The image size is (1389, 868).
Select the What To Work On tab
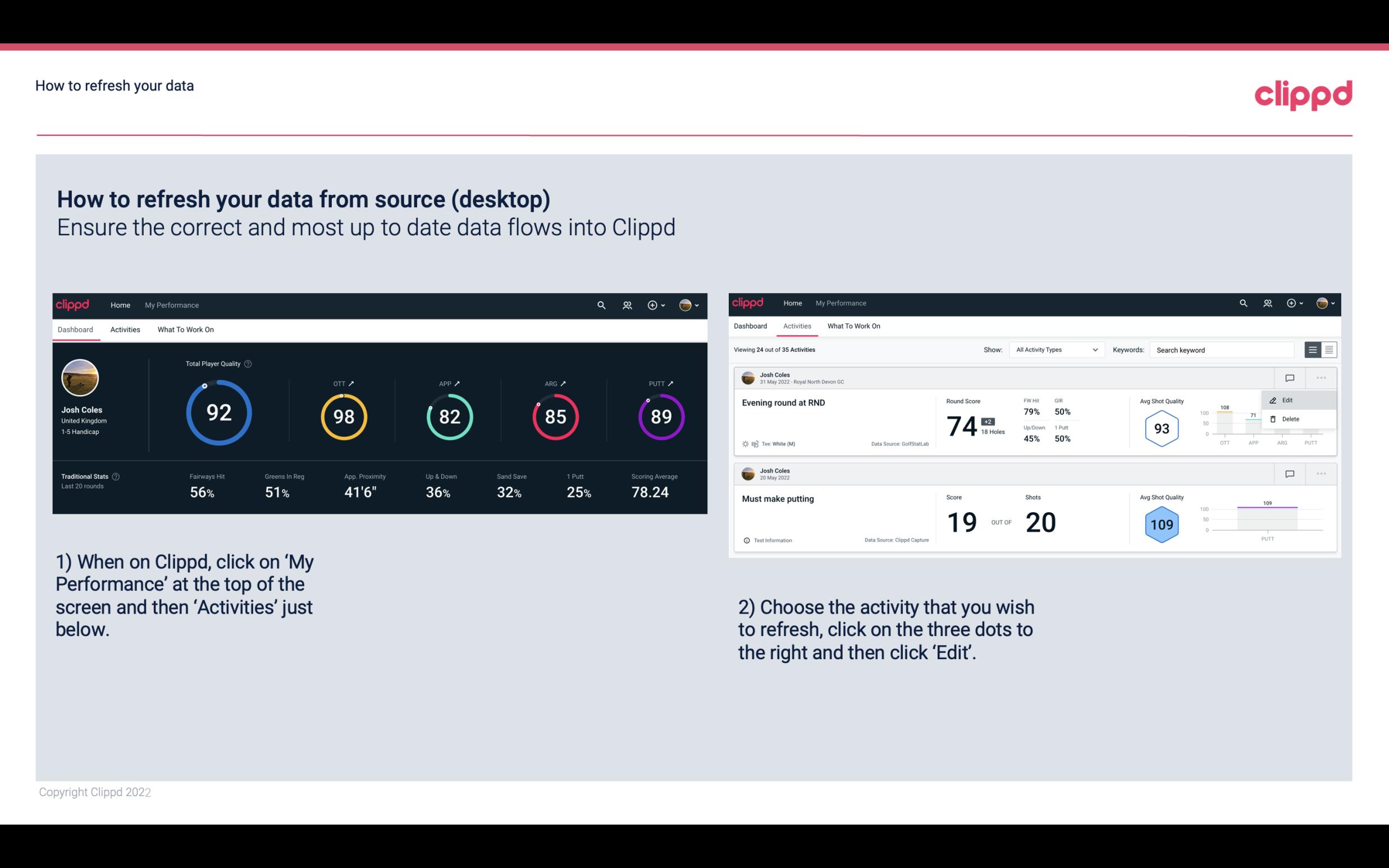pos(185,329)
